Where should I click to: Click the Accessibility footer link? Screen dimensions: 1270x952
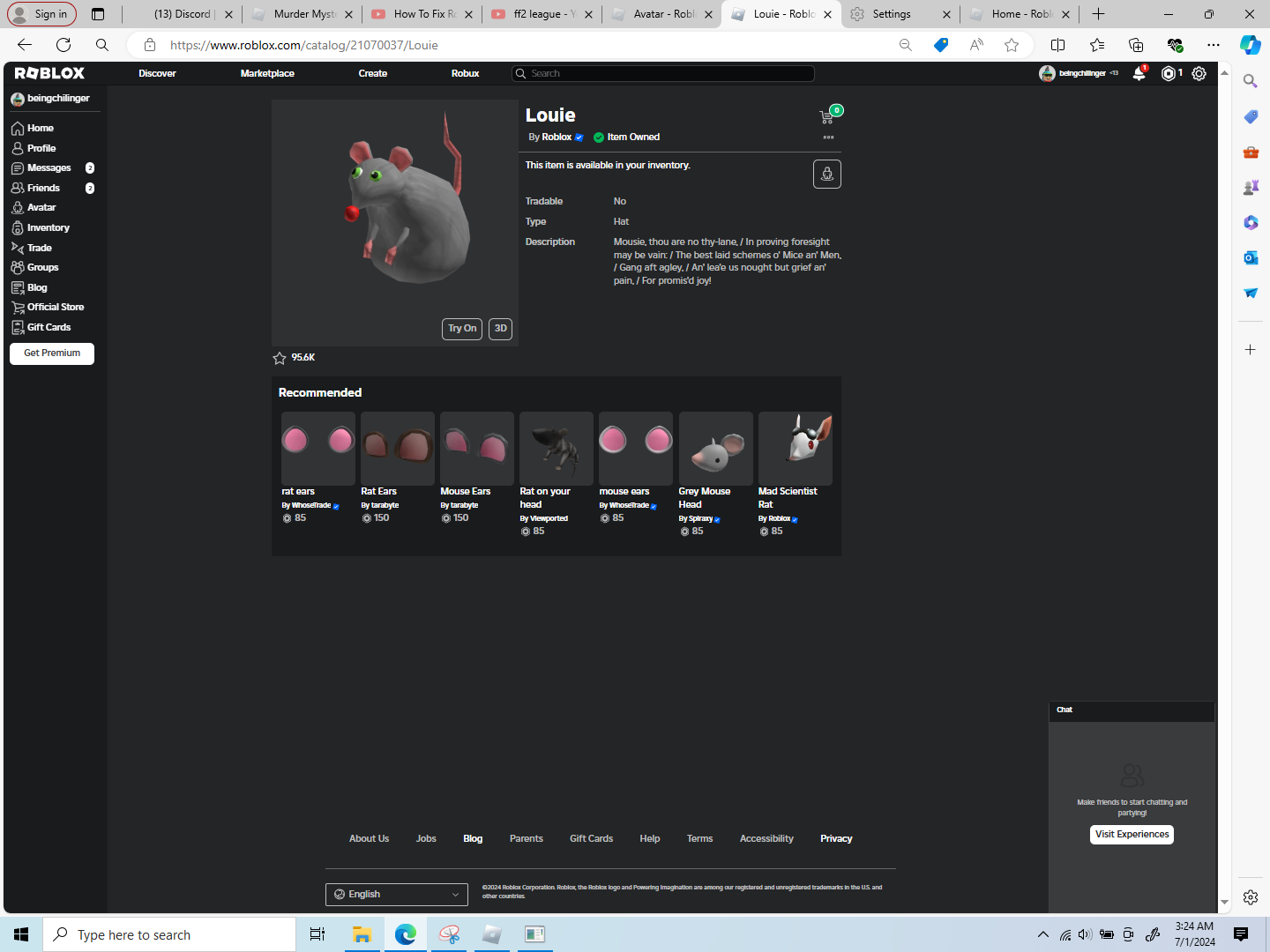coord(766,839)
